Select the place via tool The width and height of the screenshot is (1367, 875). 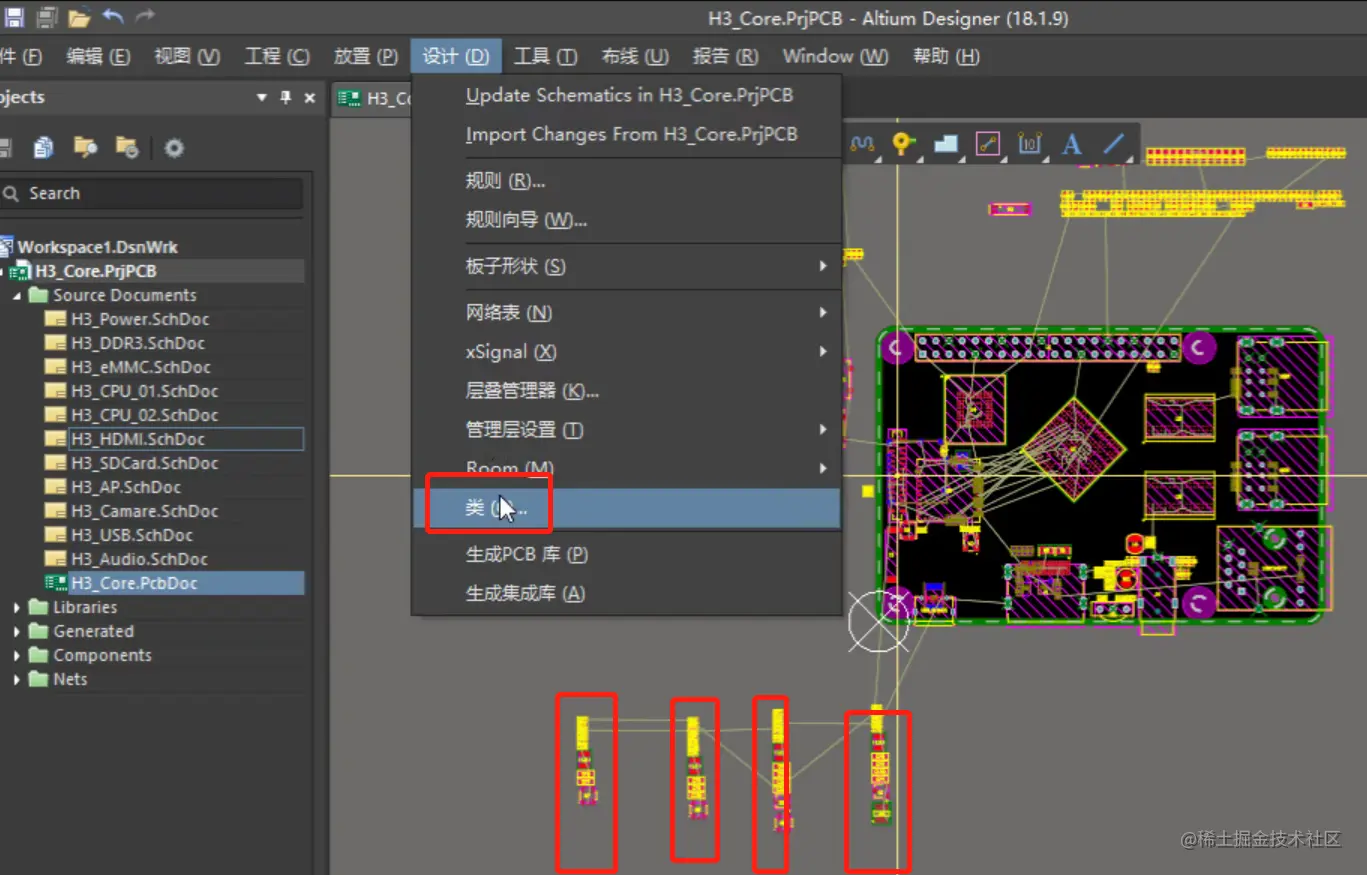(x=904, y=144)
